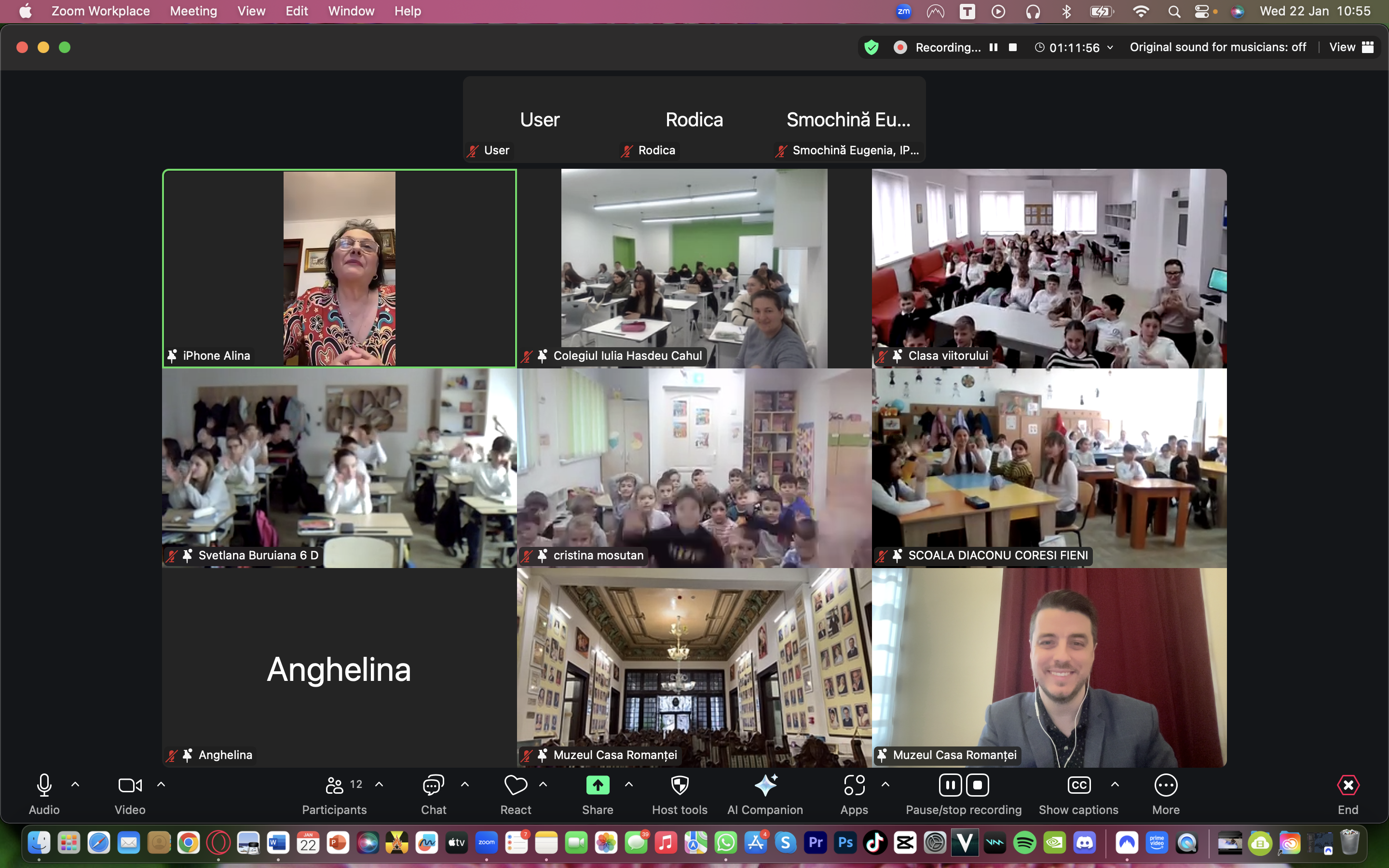
Task: Open the Apps icon in toolbar
Action: (x=854, y=786)
